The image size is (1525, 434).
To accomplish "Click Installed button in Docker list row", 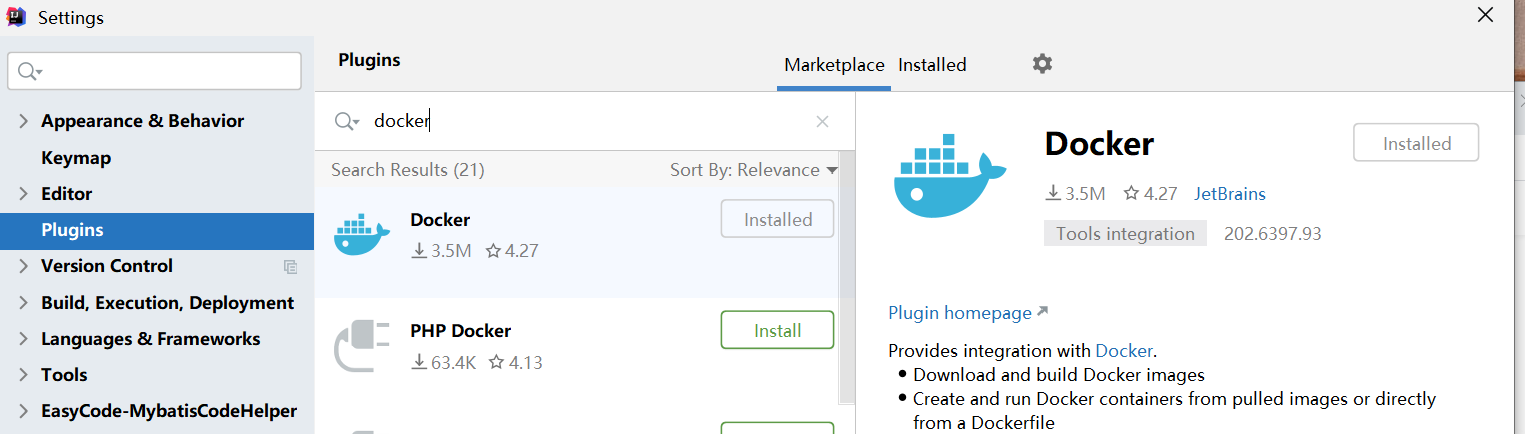I will point(777,219).
